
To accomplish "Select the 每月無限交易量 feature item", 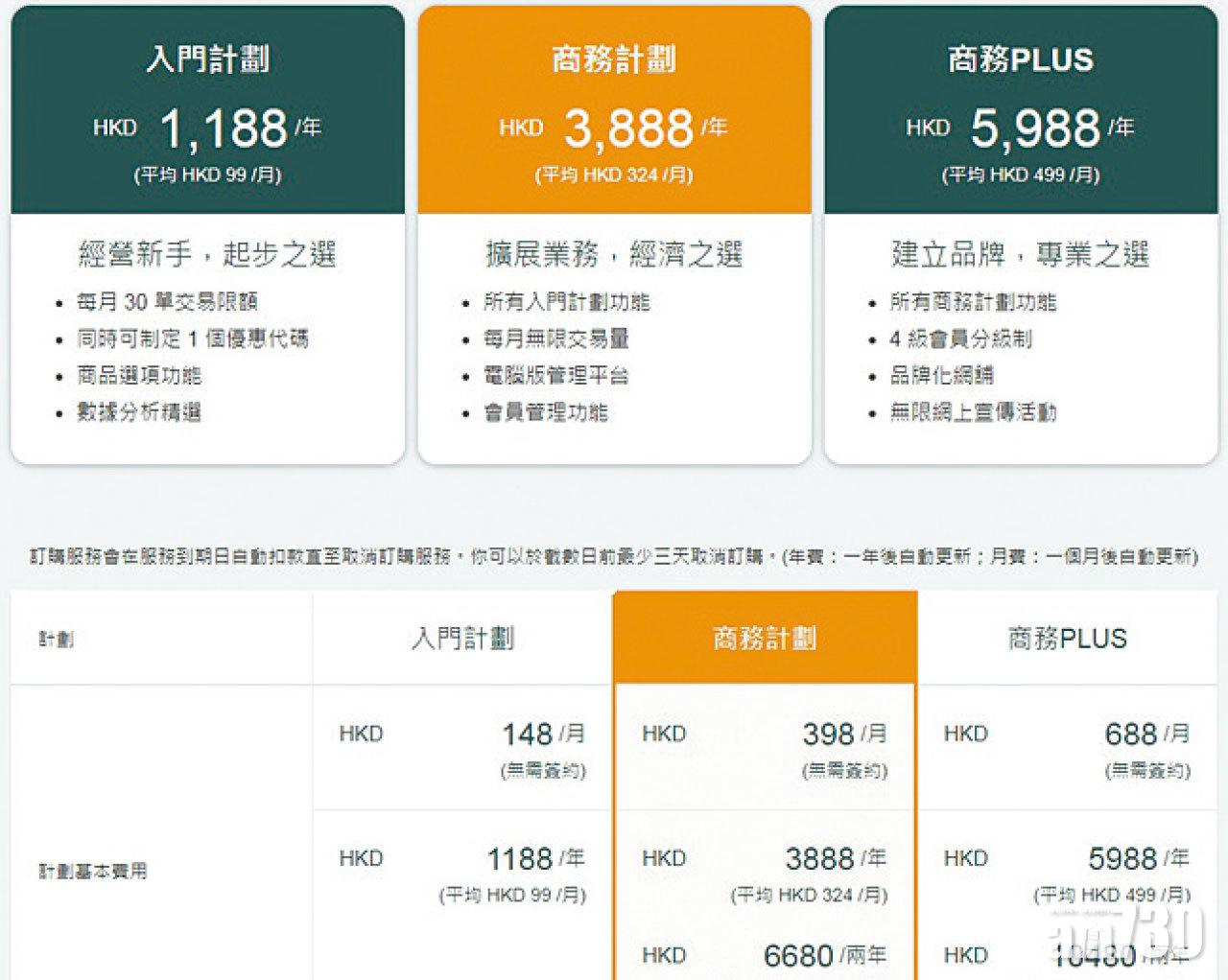I will coord(556,338).
